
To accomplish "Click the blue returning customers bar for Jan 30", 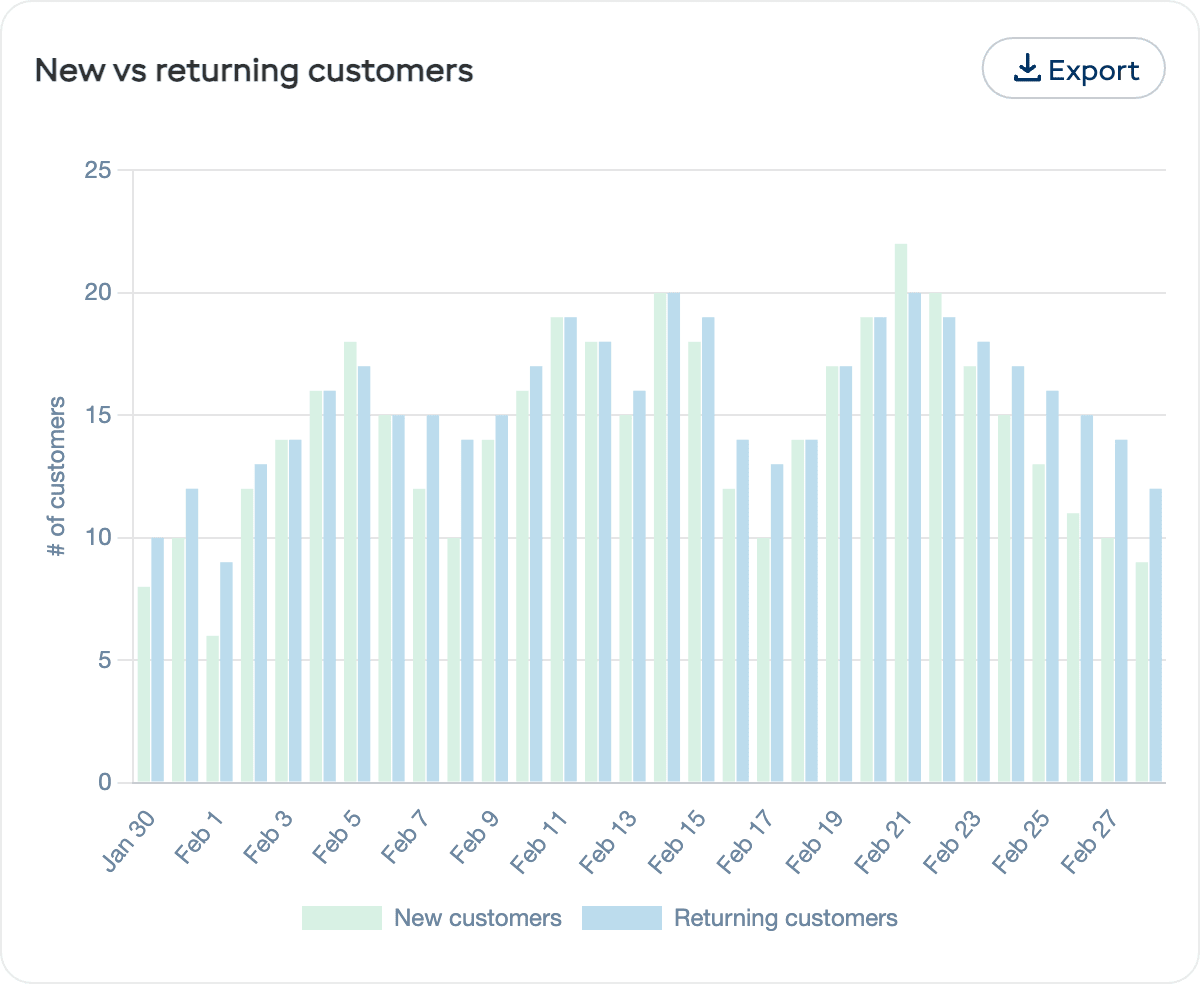I will tap(156, 650).
